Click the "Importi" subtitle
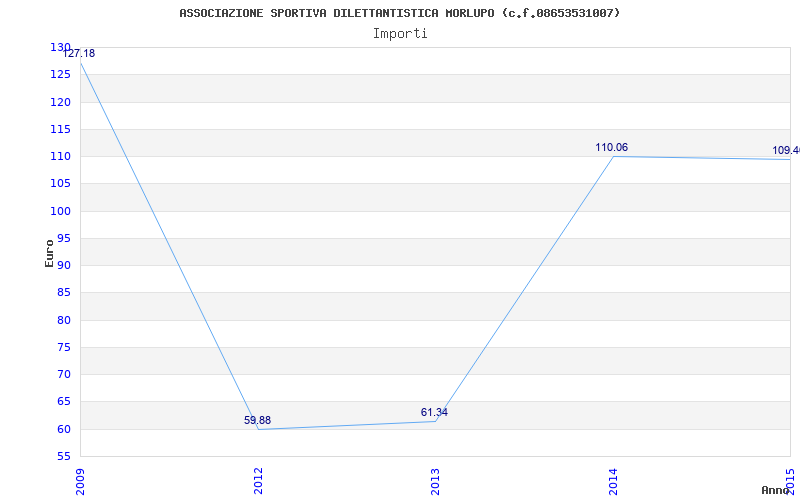800x500 pixels. (400, 33)
